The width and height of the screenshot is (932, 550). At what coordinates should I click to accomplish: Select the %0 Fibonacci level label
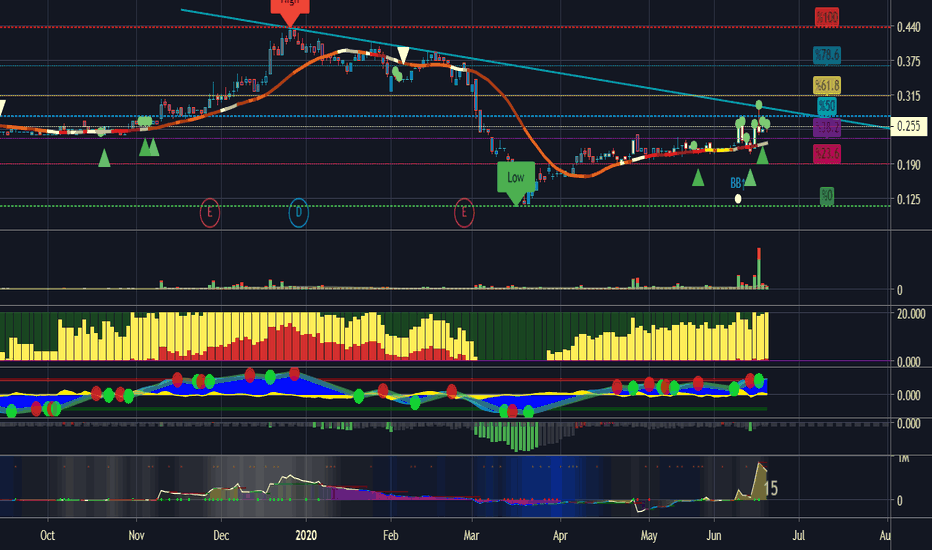pyautogui.click(x=826, y=196)
